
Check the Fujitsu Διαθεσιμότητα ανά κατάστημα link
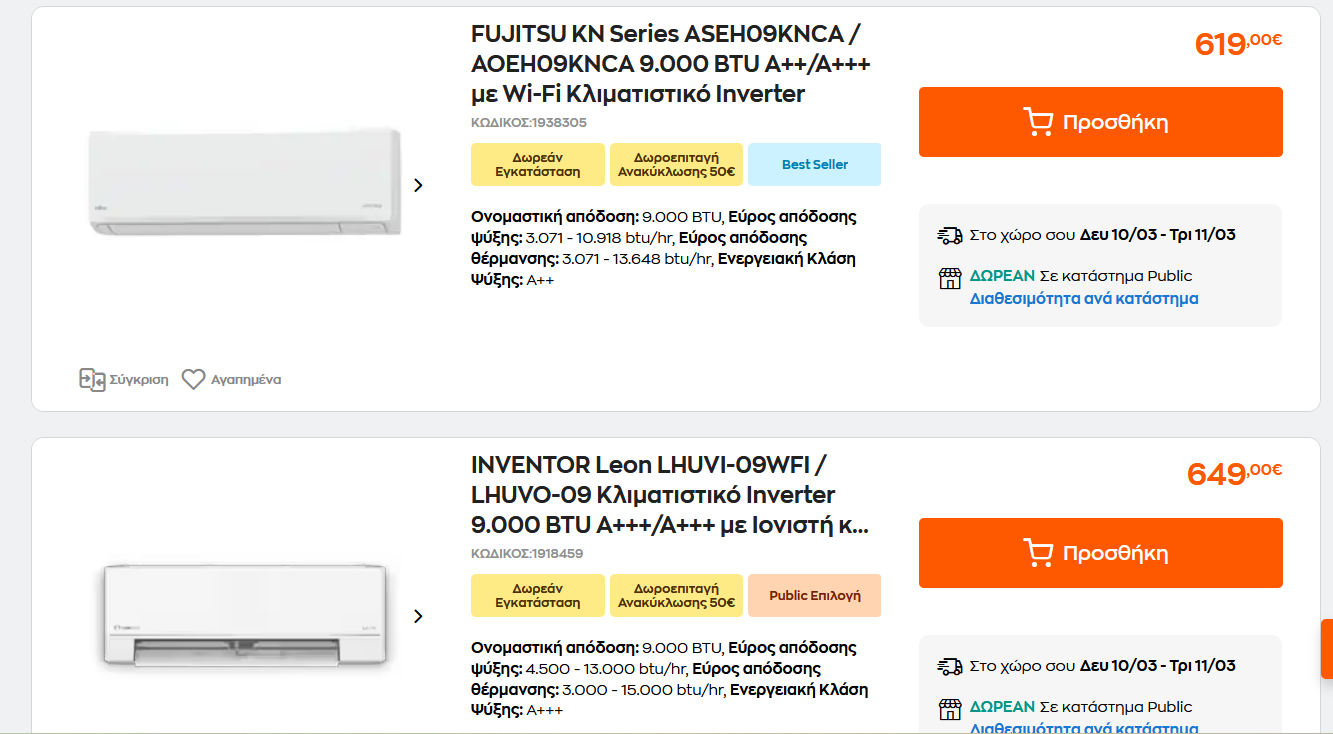click(x=1084, y=299)
